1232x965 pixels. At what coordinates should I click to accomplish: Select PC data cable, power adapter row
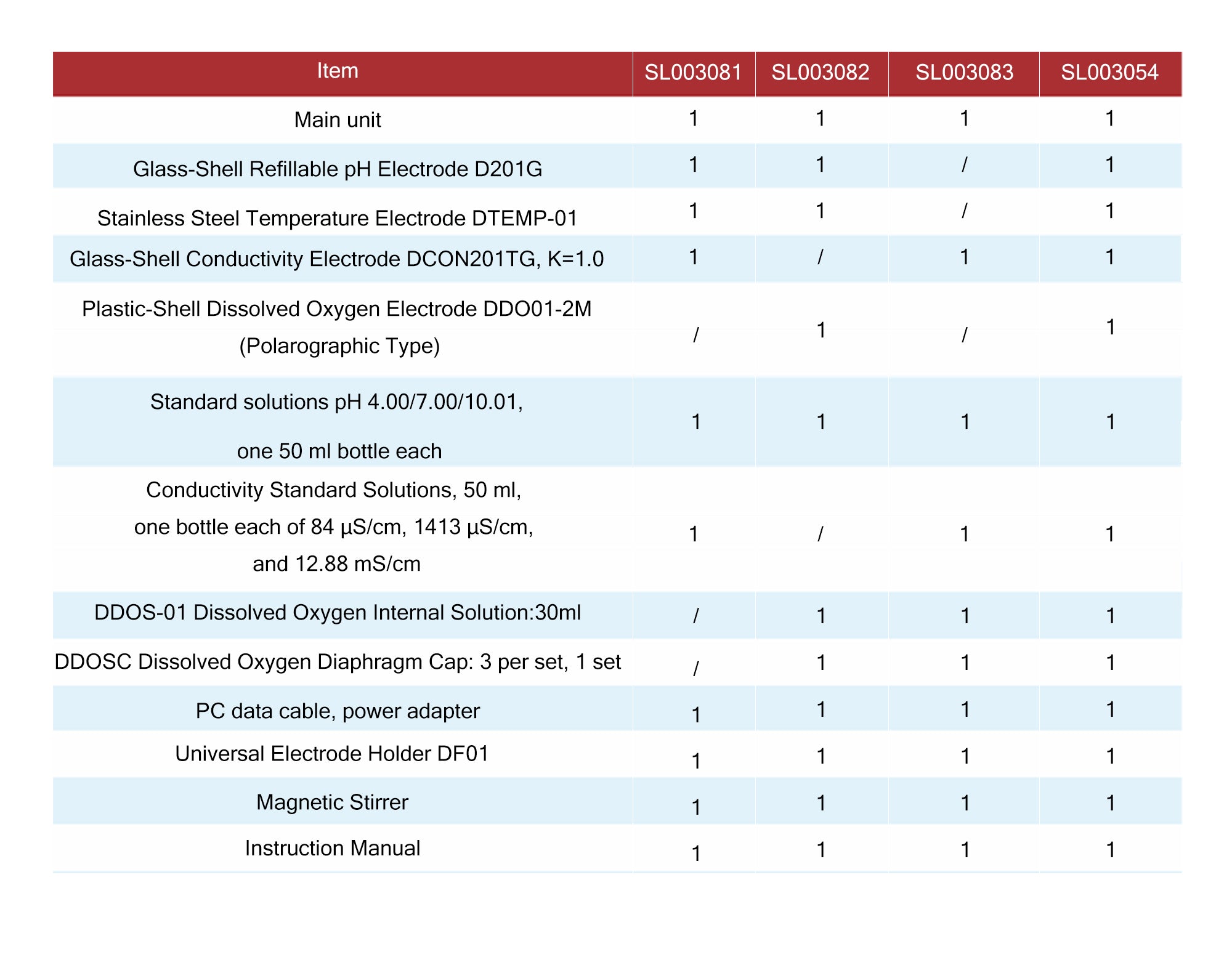coord(338,711)
